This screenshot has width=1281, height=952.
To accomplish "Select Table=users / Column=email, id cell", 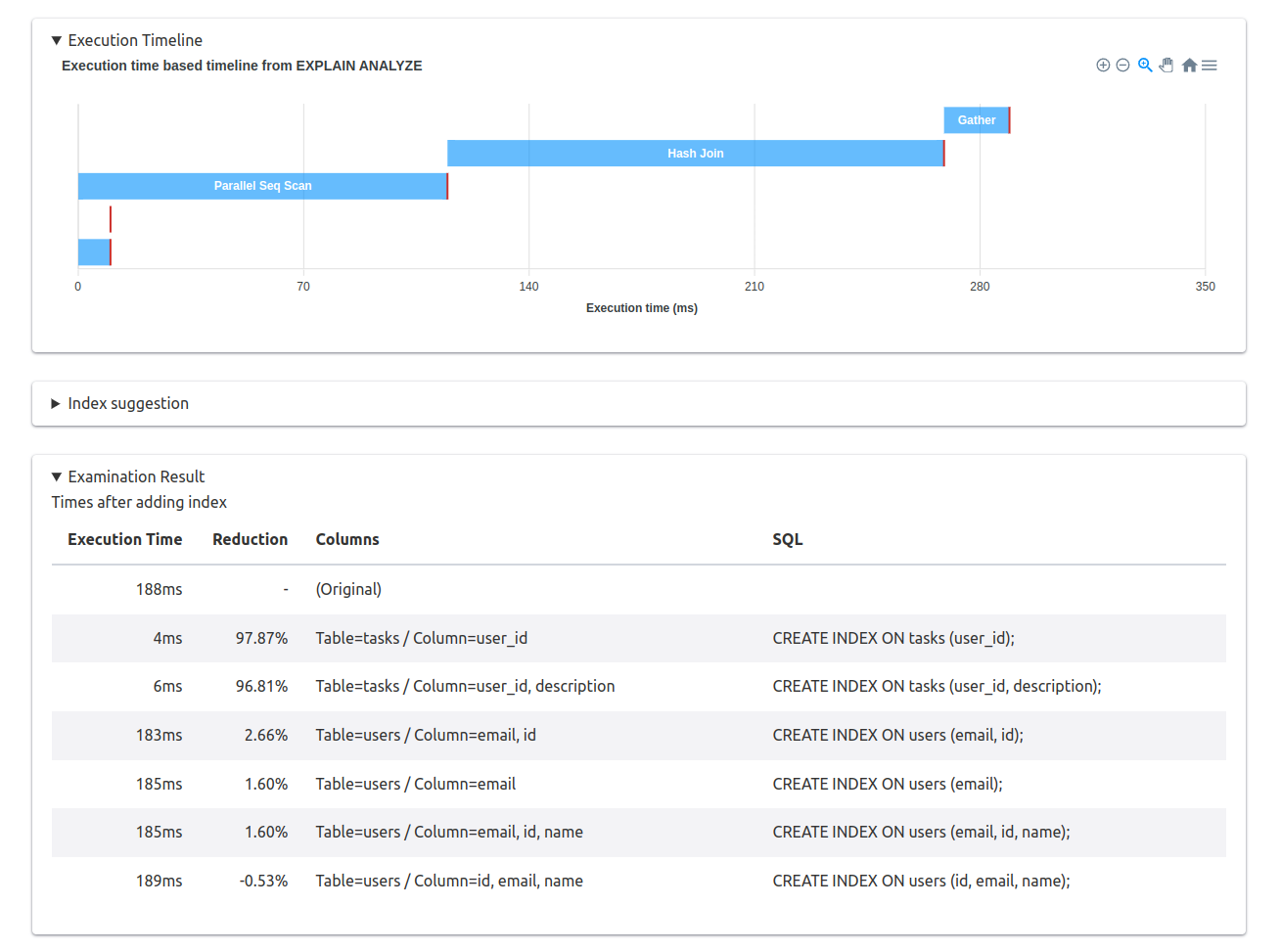I will pyautogui.click(x=426, y=735).
